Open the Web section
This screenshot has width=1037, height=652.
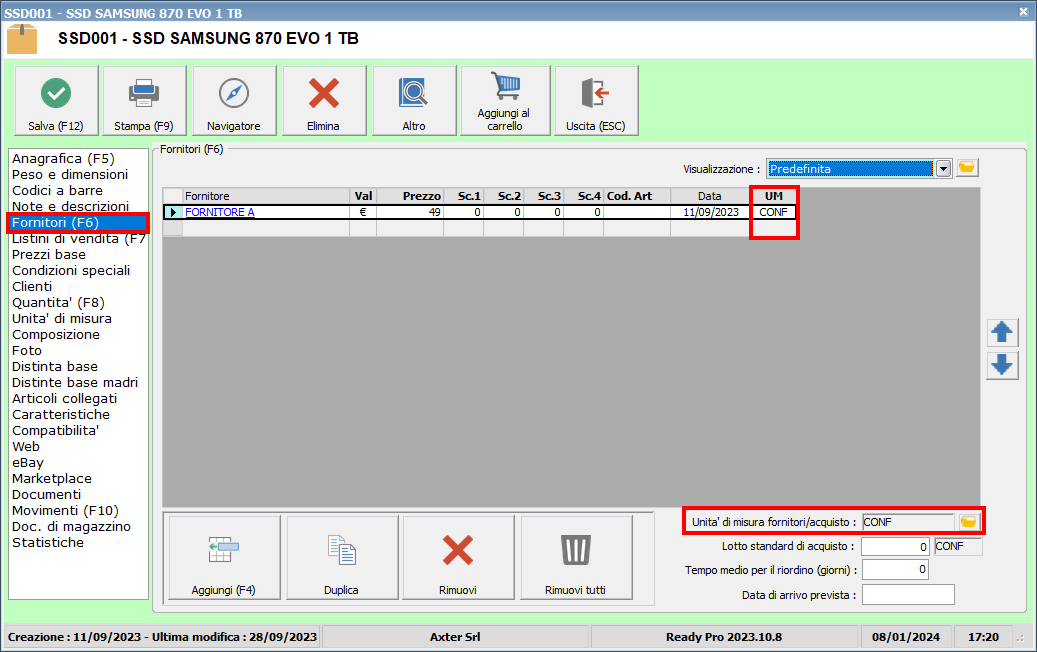click(26, 446)
